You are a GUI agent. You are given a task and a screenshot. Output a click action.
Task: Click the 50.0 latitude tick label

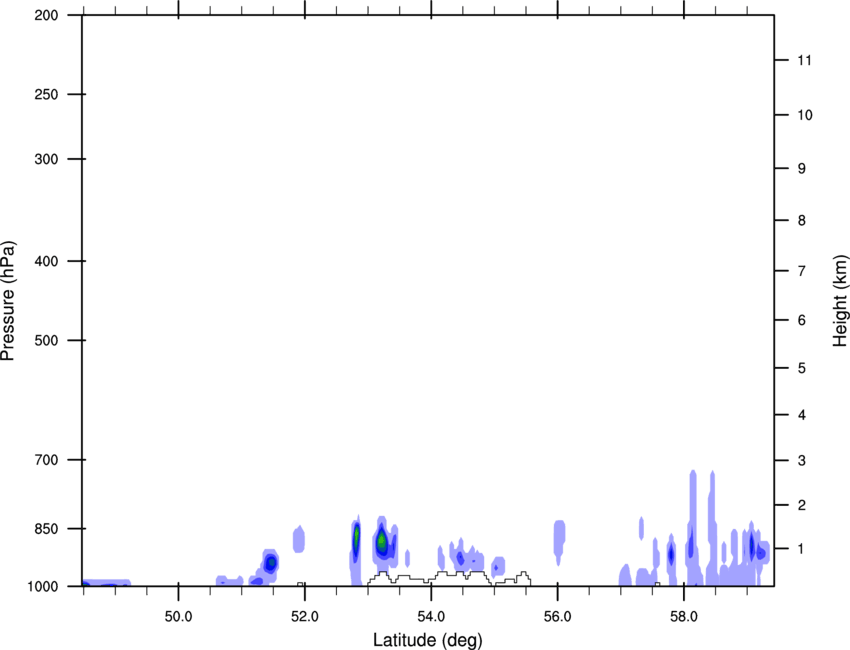click(x=178, y=617)
